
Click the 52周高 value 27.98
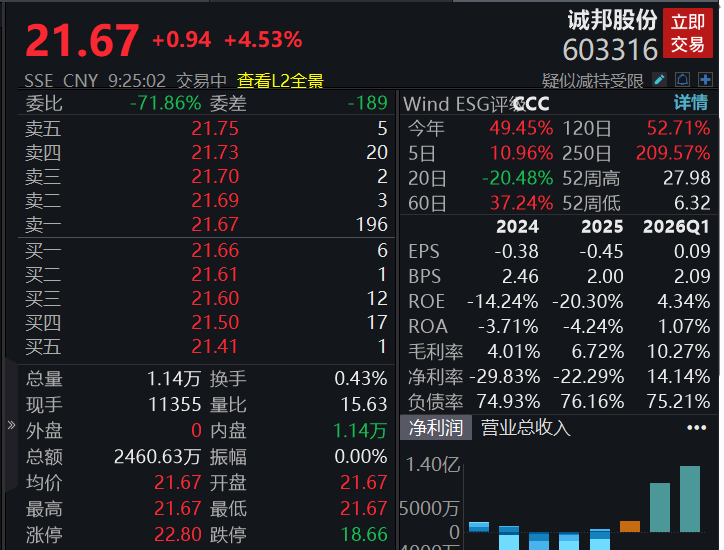tap(687, 178)
